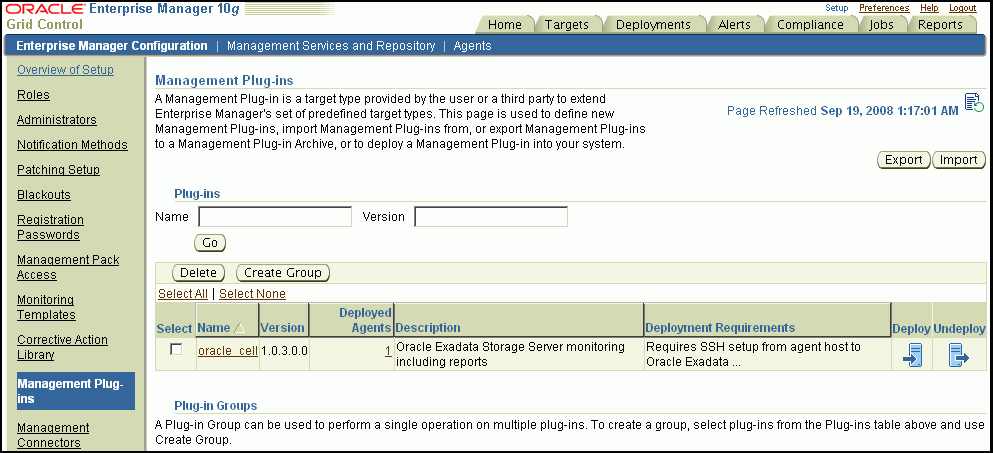
Task: Click the Go search button
Action: pyautogui.click(x=210, y=243)
